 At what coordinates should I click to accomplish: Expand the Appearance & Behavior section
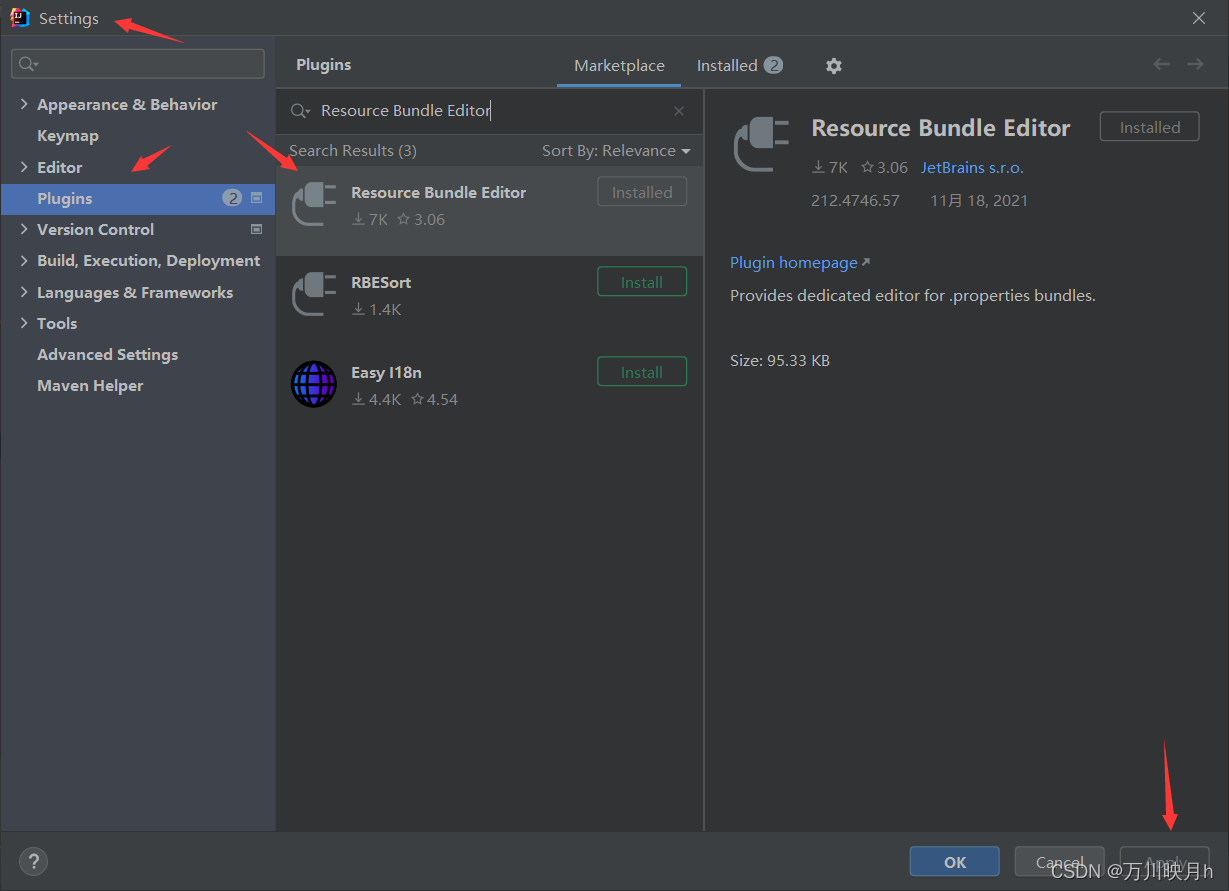point(24,104)
